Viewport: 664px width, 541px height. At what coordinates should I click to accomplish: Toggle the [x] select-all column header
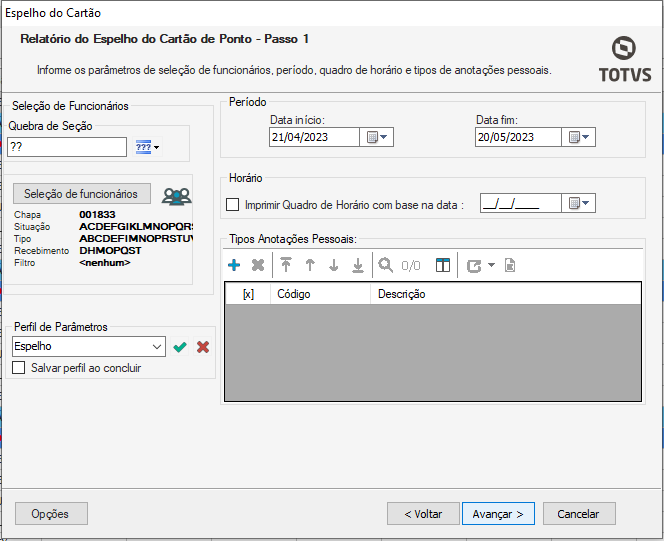click(x=248, y=294)
